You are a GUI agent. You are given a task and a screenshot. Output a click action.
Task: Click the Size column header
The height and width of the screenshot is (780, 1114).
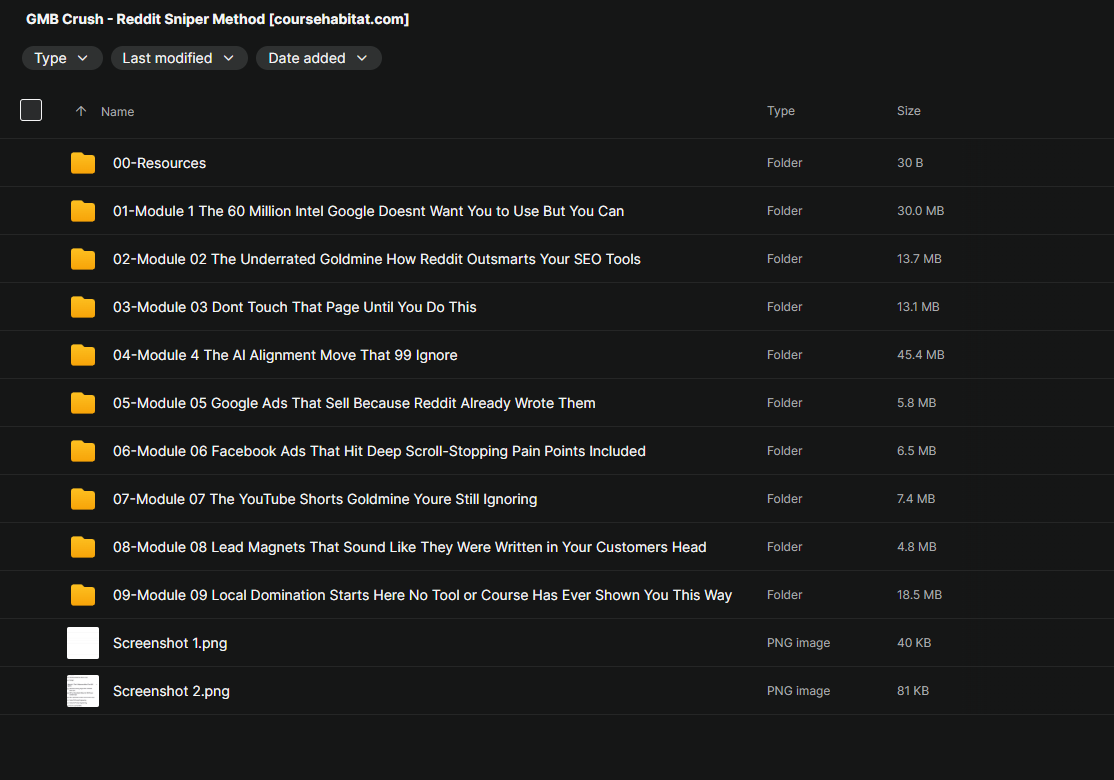[x=908, y=111]
